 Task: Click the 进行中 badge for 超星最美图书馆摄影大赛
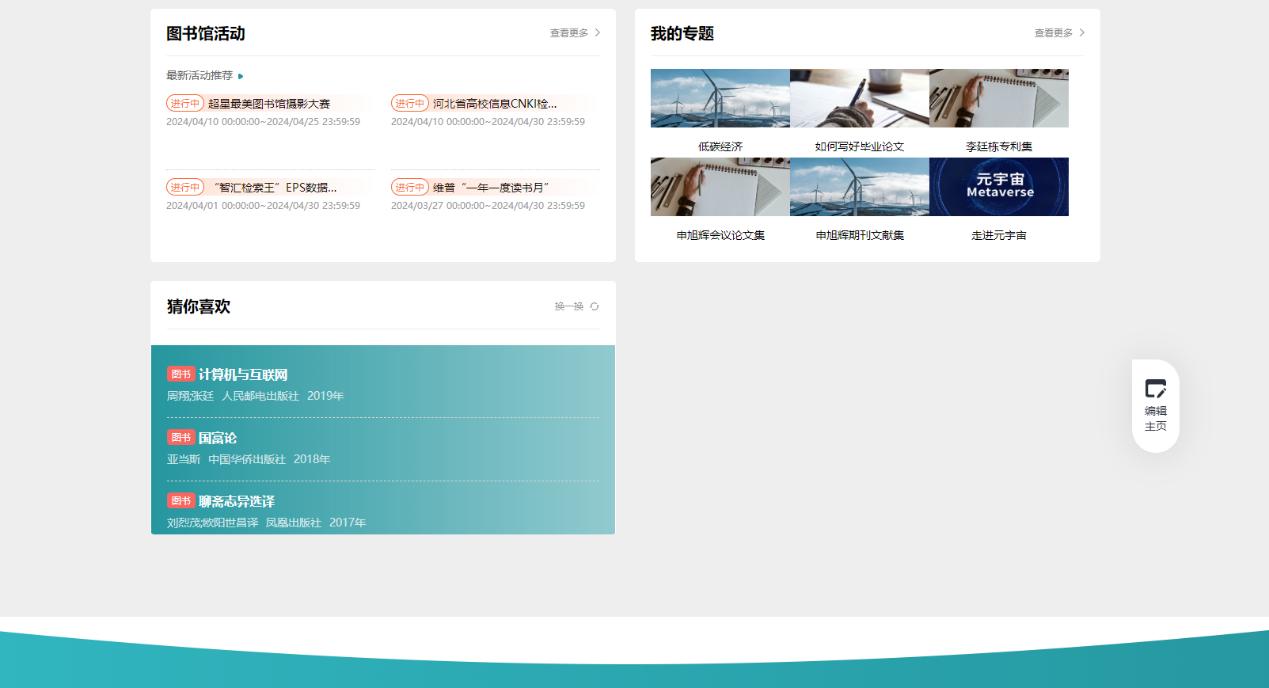point(185,103)
